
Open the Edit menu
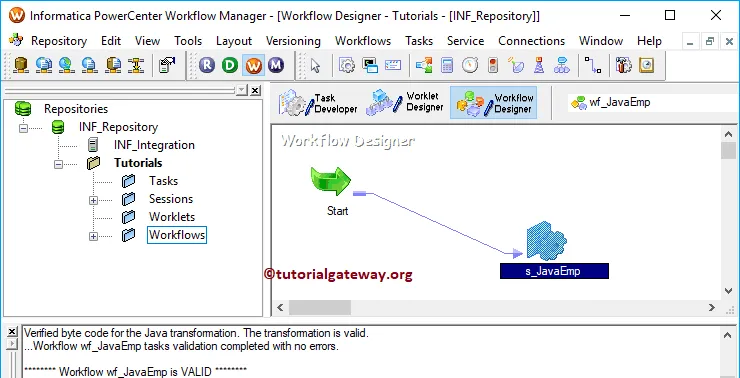[x=111, y=41]
